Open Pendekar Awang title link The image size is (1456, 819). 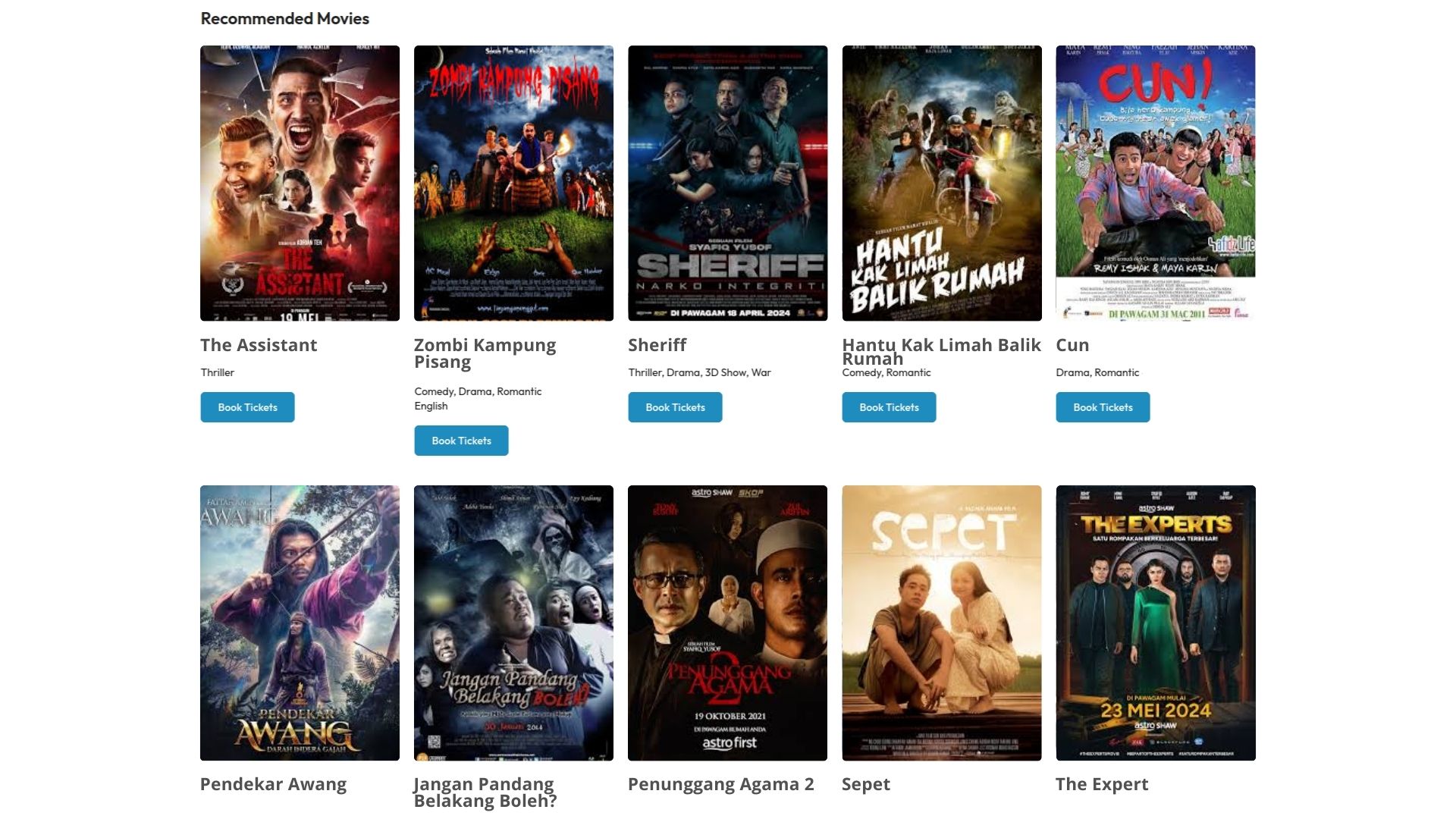(273, 784)
